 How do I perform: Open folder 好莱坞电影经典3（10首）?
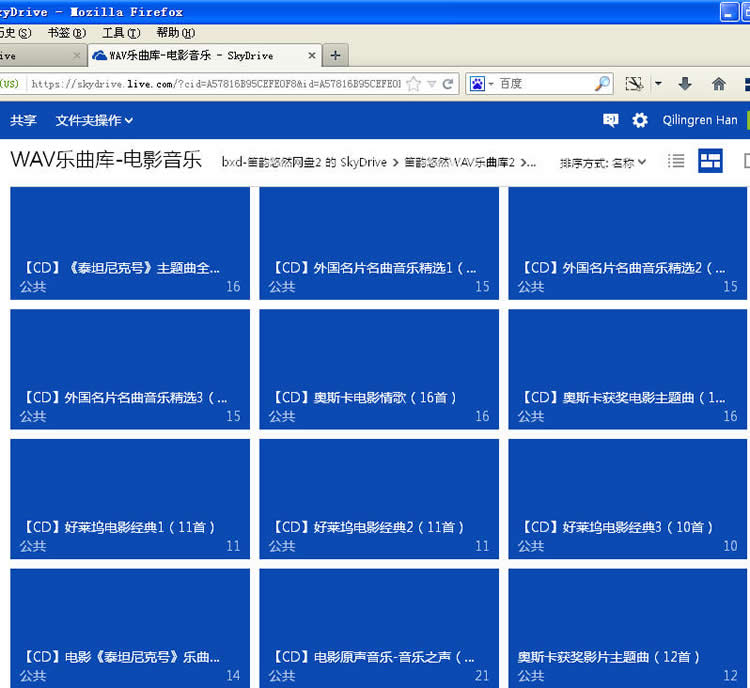tap(628, 499)
